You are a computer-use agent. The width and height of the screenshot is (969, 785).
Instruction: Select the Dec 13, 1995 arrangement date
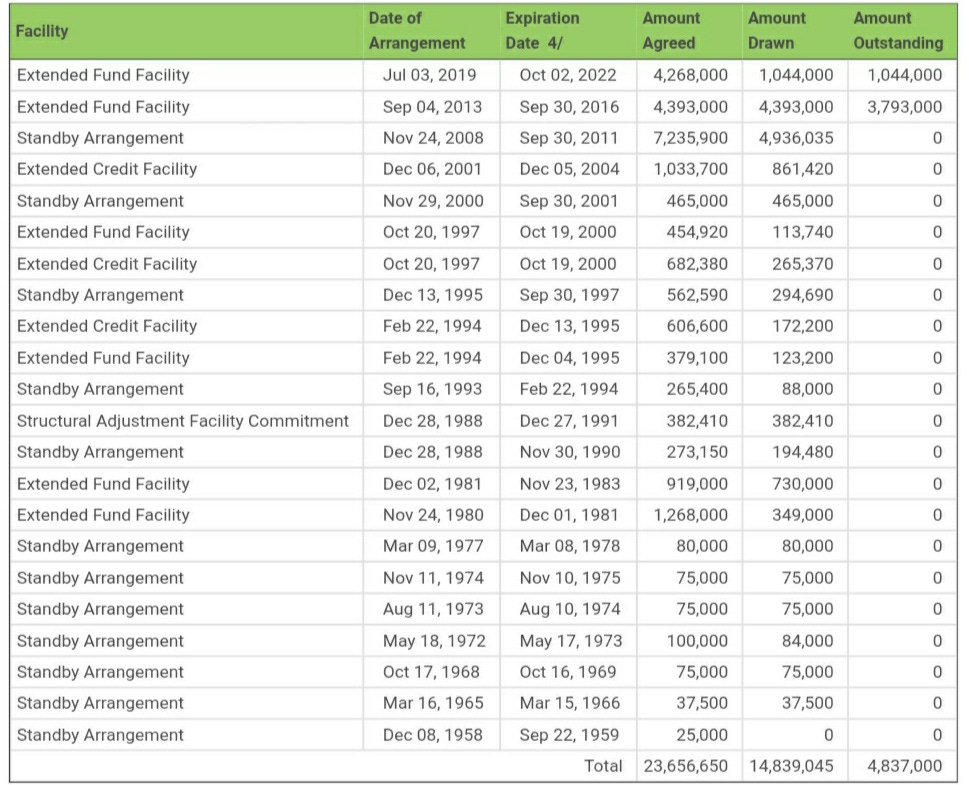pos(433,295)
